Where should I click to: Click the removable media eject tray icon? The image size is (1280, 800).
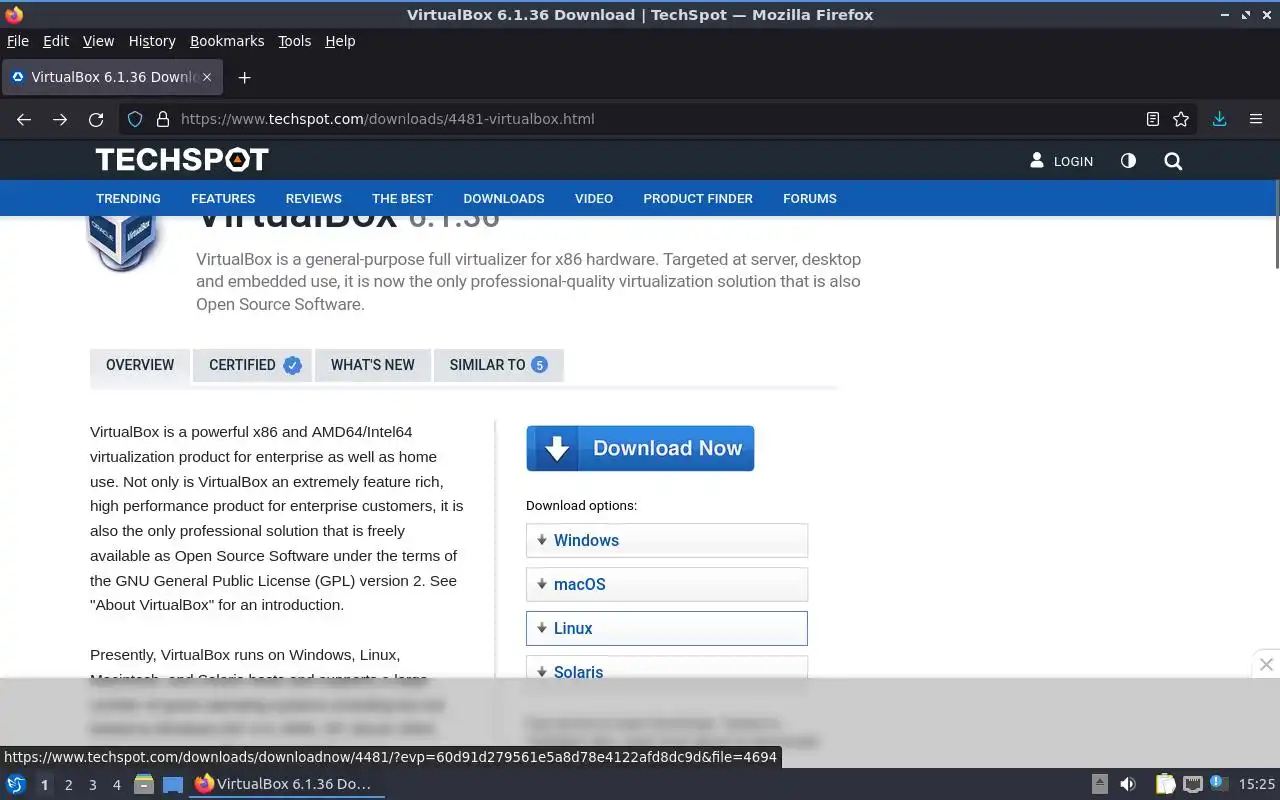click(x=1099, y=784)
